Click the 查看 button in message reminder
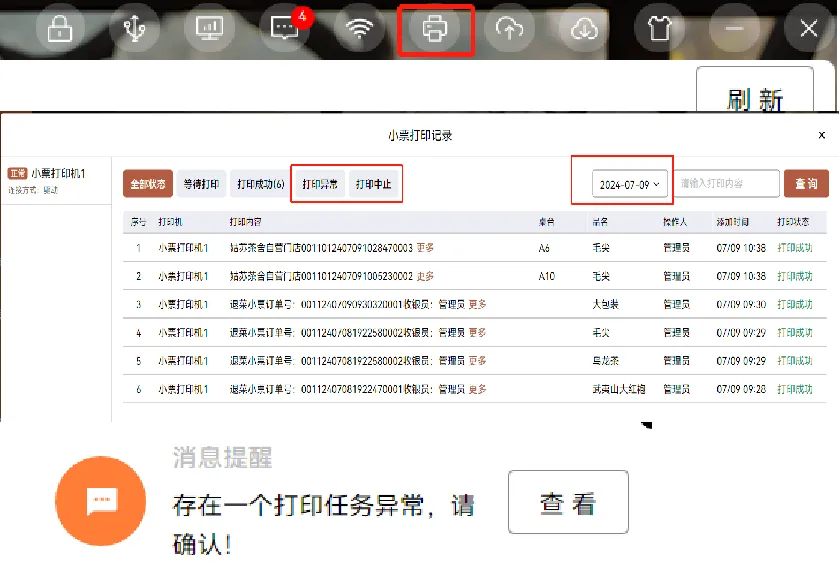This screenshot has height=584, width=840. click(x=567, y=502)
